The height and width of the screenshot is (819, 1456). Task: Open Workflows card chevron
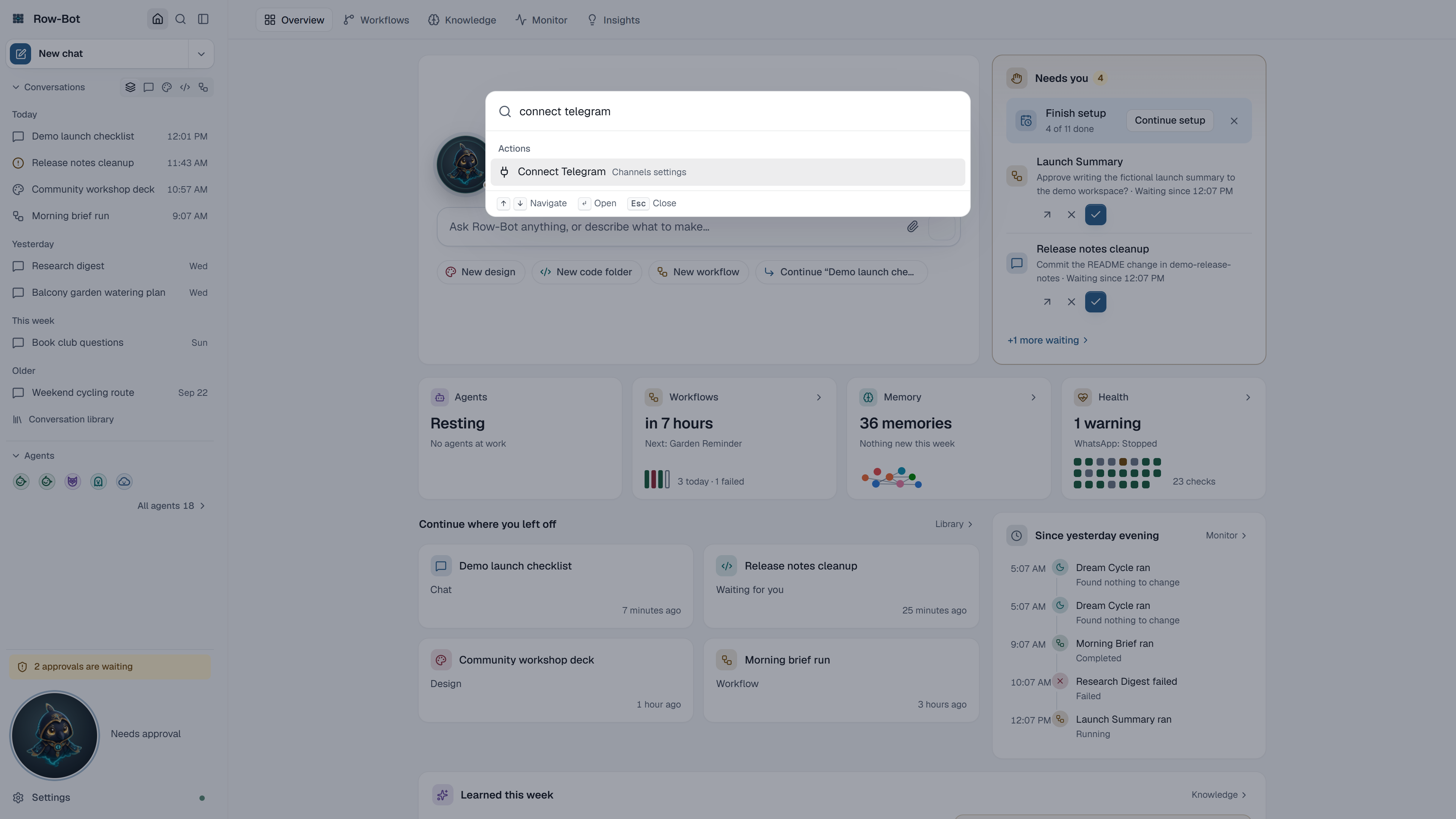point(819,397)
